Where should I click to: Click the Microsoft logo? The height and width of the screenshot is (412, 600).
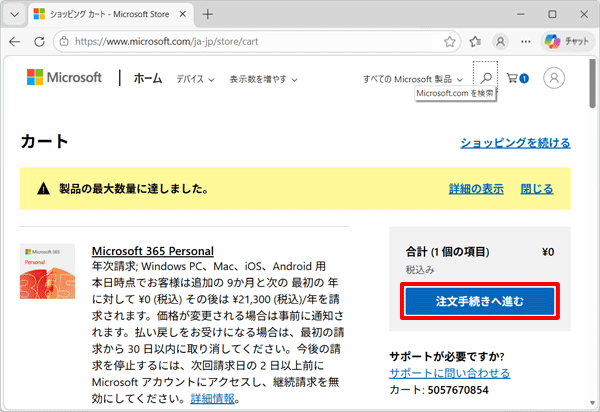pyautogui.click(x=64, y=78)
